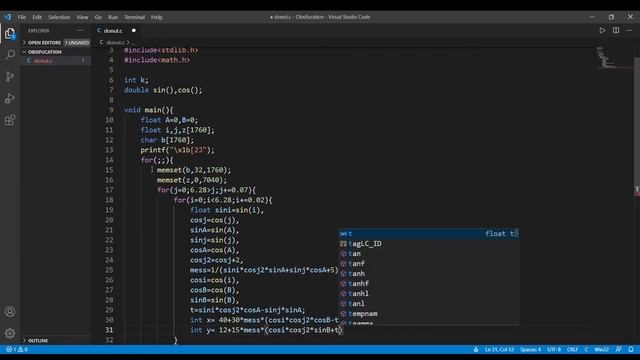Change encoding via UTF-8 status item
This screenshot has height=360, width=640.
tap(554, 349)
